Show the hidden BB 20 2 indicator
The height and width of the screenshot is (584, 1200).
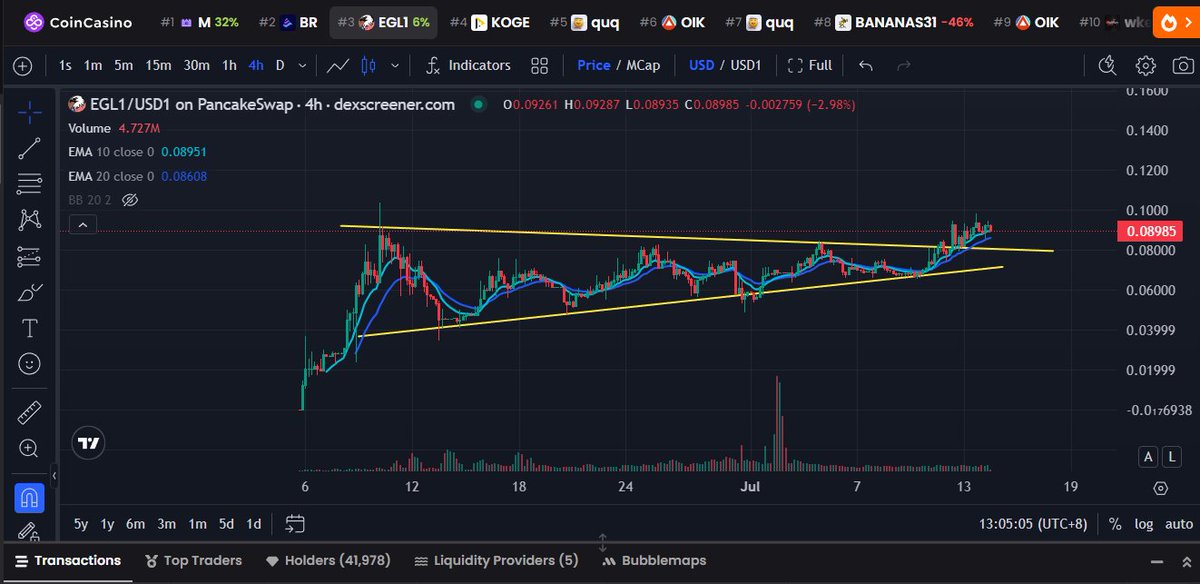click(x=129, y=200)
